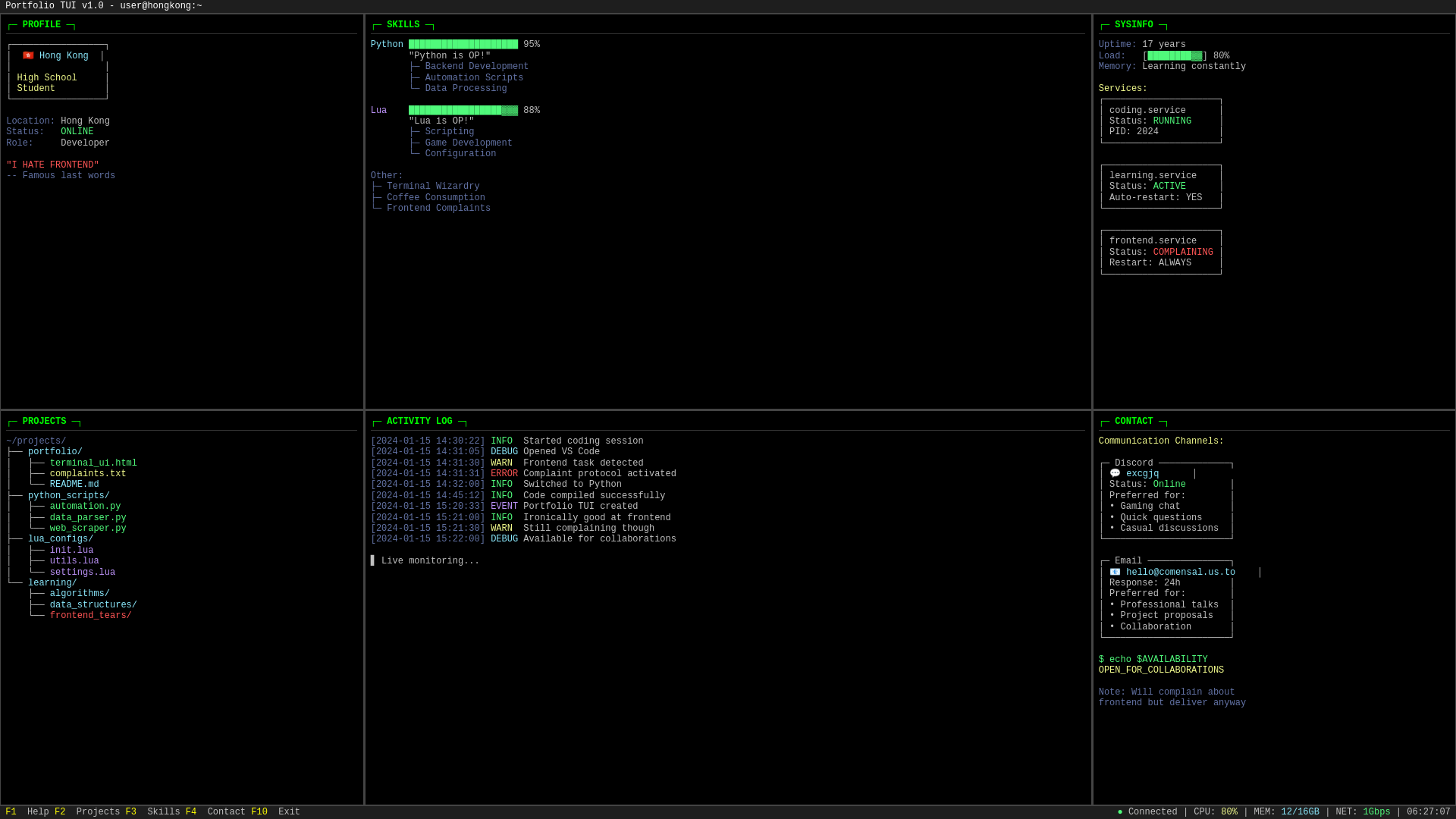
Task: Click the PROJECTS panel header
Action: [44, 422]
